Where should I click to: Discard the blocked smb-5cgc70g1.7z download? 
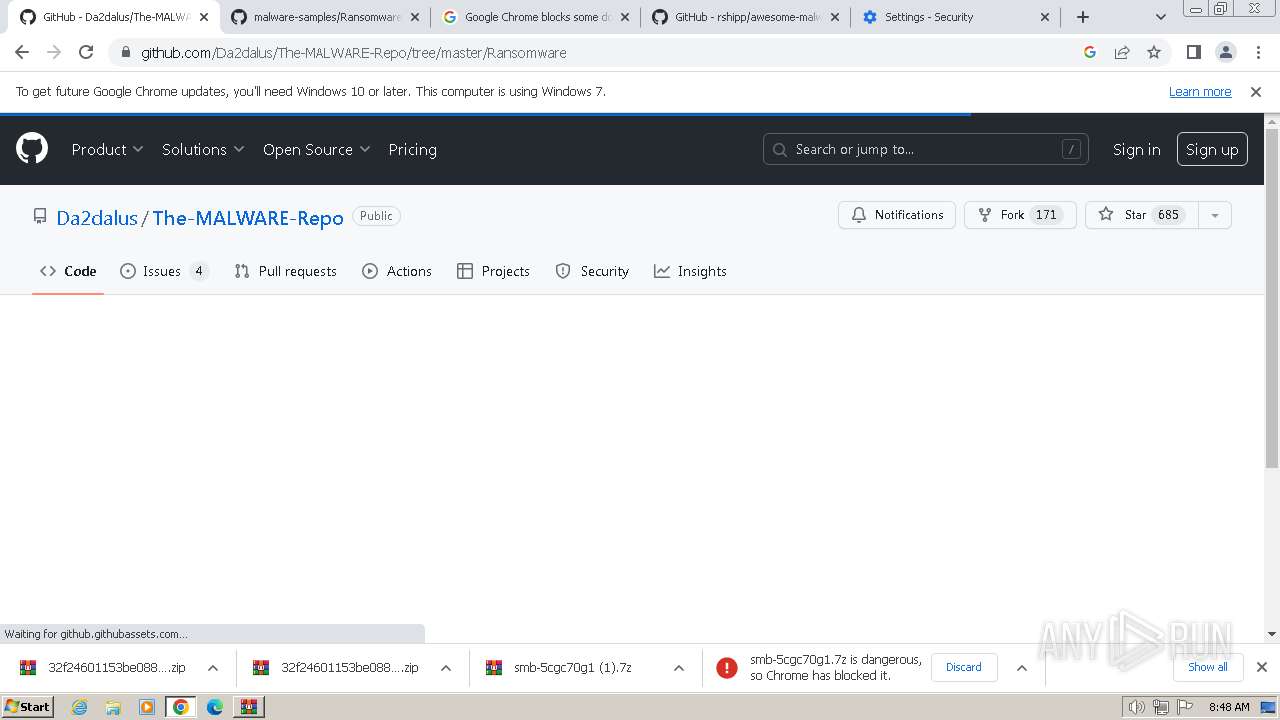(x=964, y=667)
